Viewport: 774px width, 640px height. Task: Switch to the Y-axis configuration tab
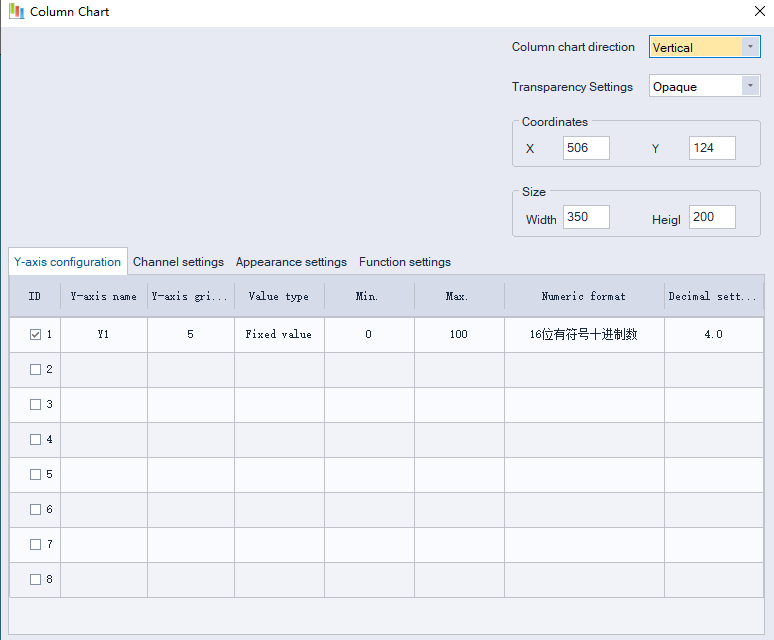(68, 262)
